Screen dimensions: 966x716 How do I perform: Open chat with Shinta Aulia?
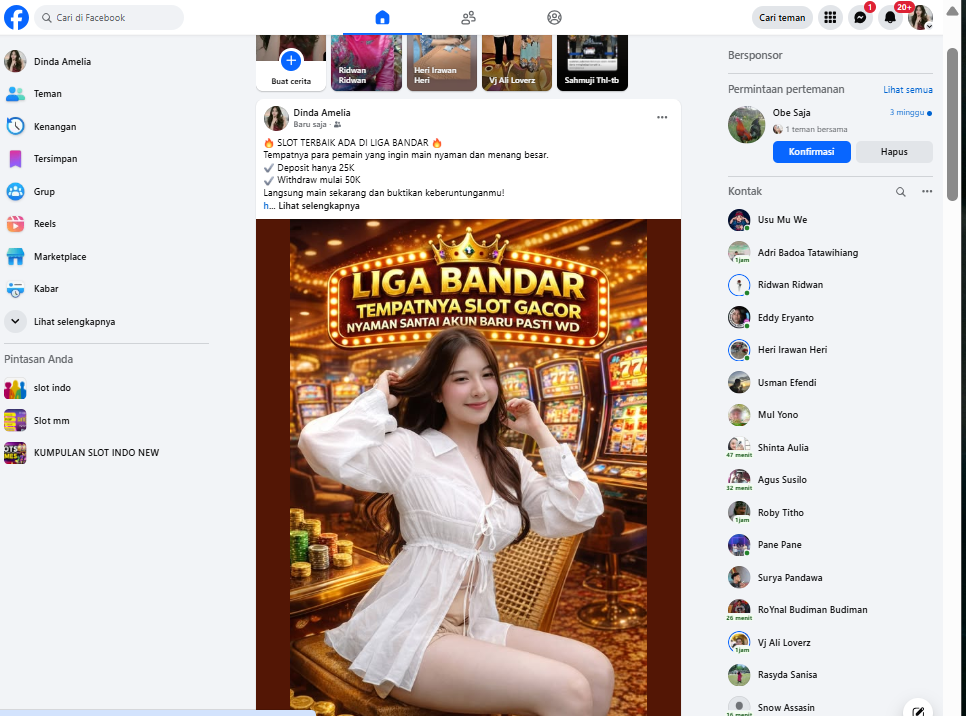[x=830, y=447]
